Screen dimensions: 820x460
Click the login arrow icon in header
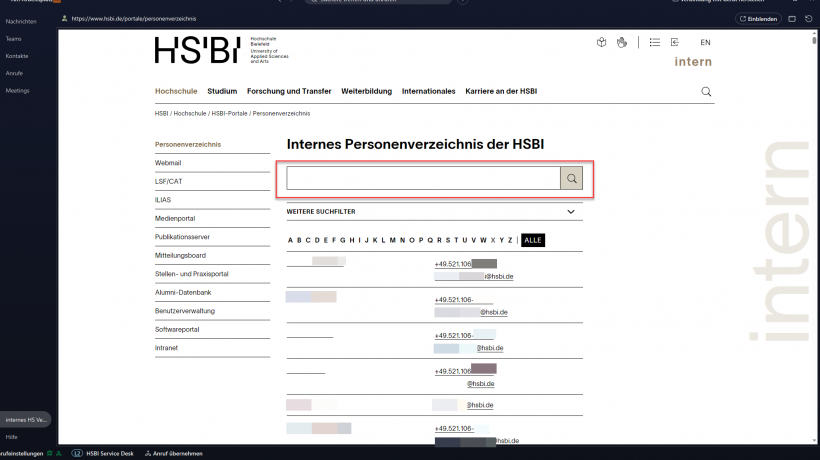[x=675, y=42]
